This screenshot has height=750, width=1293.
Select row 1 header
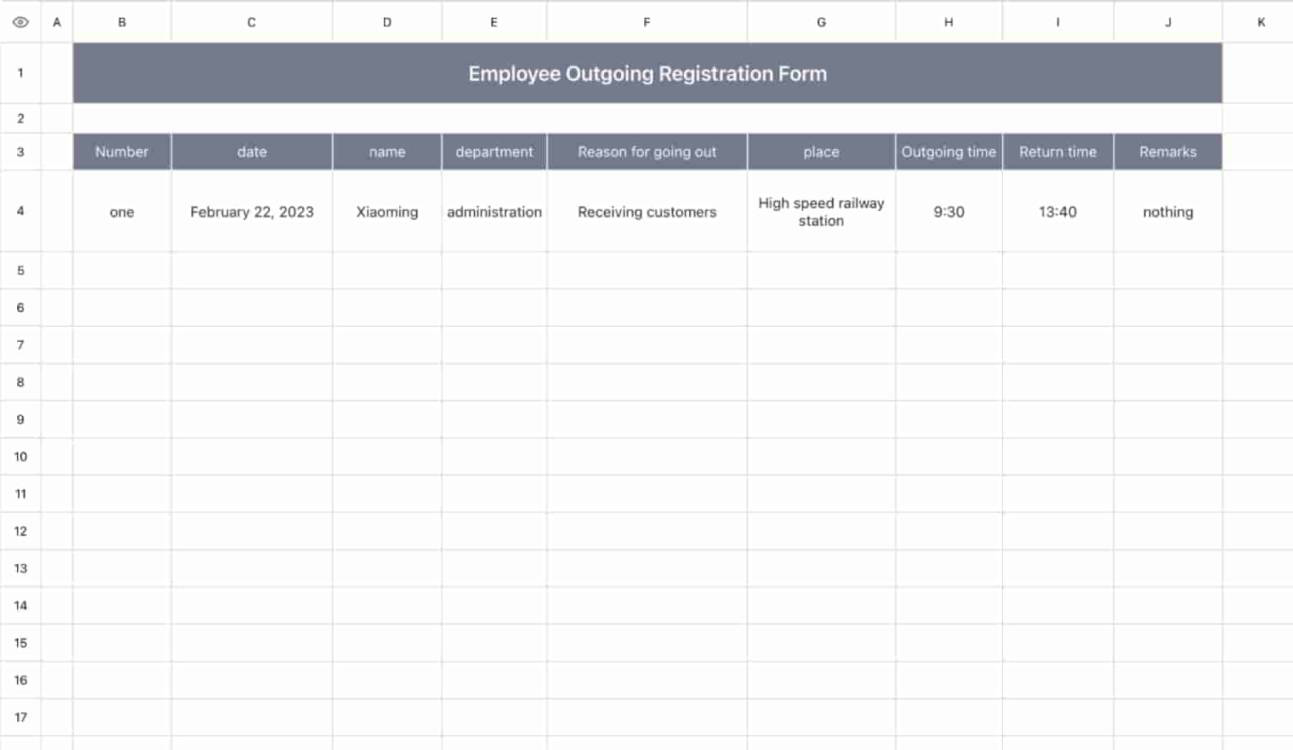(20, 73)
